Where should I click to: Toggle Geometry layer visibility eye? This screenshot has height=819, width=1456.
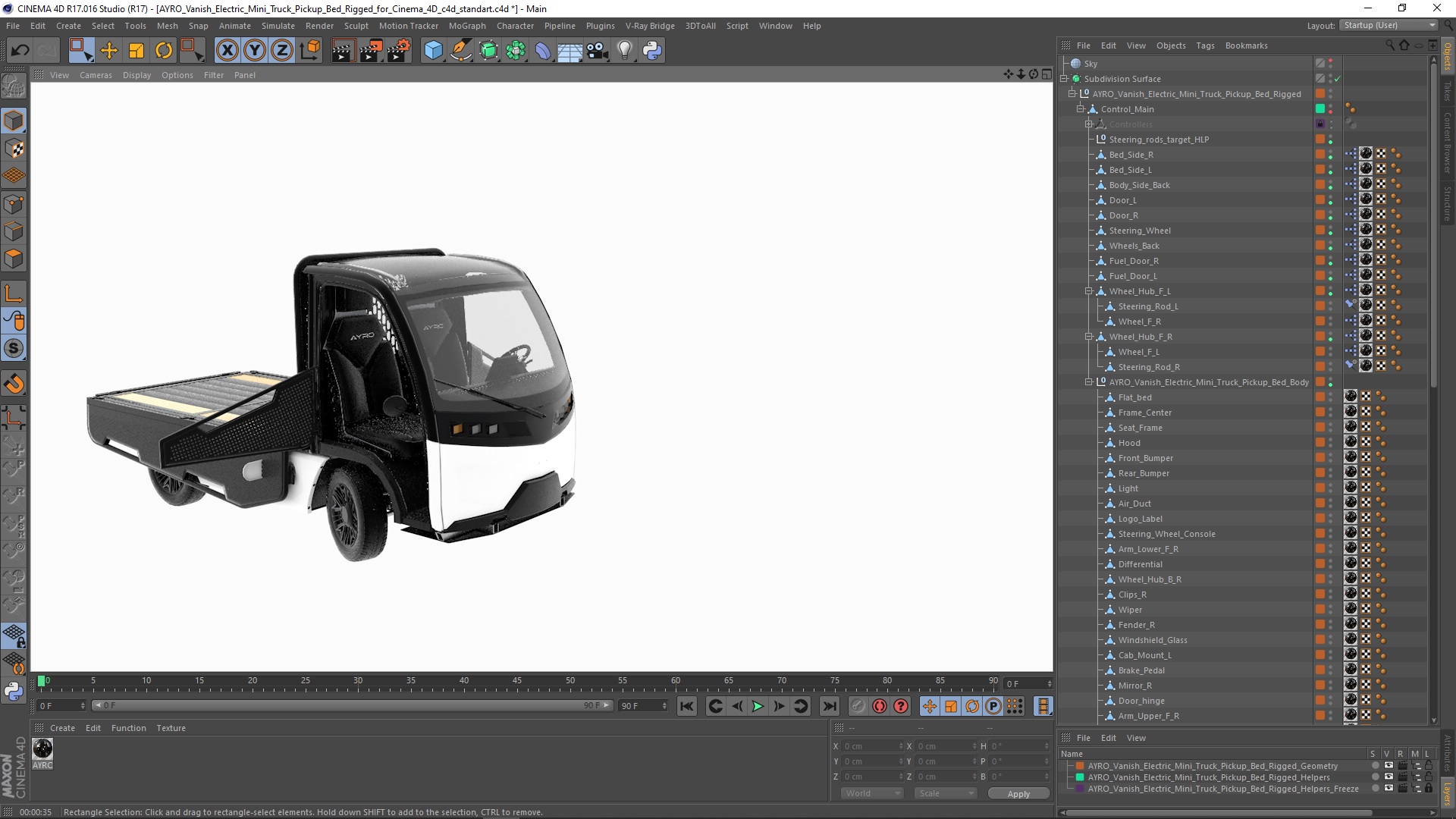(1389, 766)
